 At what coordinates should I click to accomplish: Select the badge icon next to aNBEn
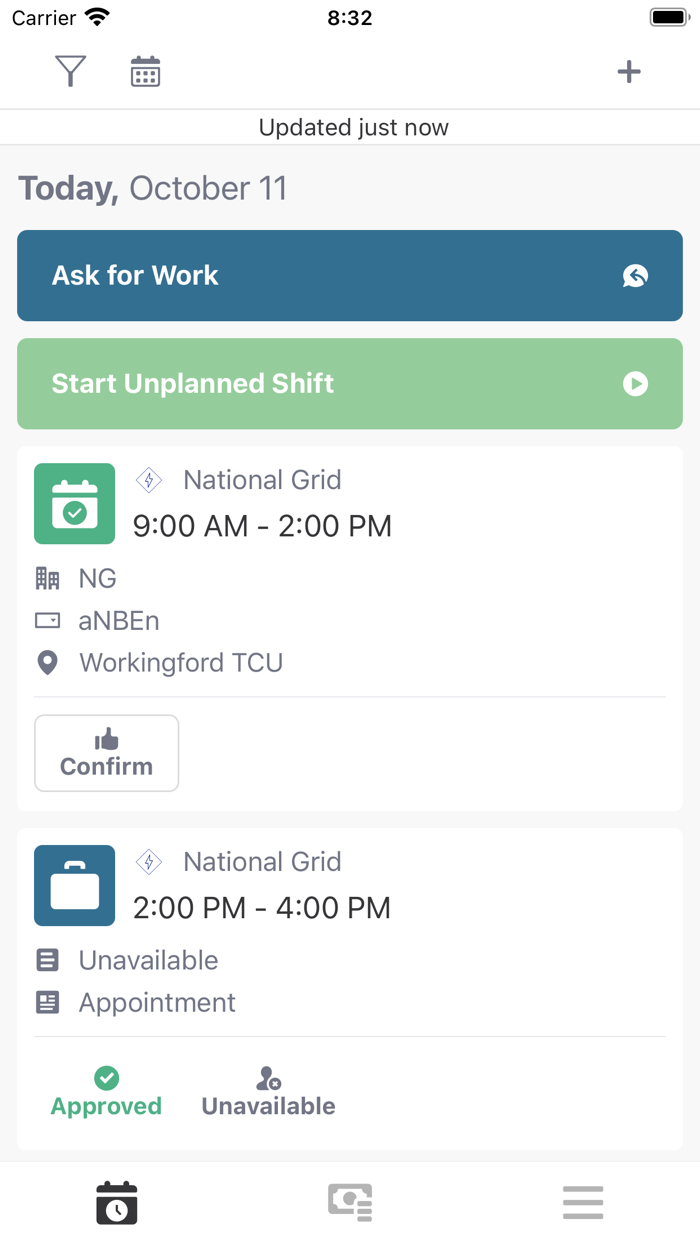coord(47,620)
